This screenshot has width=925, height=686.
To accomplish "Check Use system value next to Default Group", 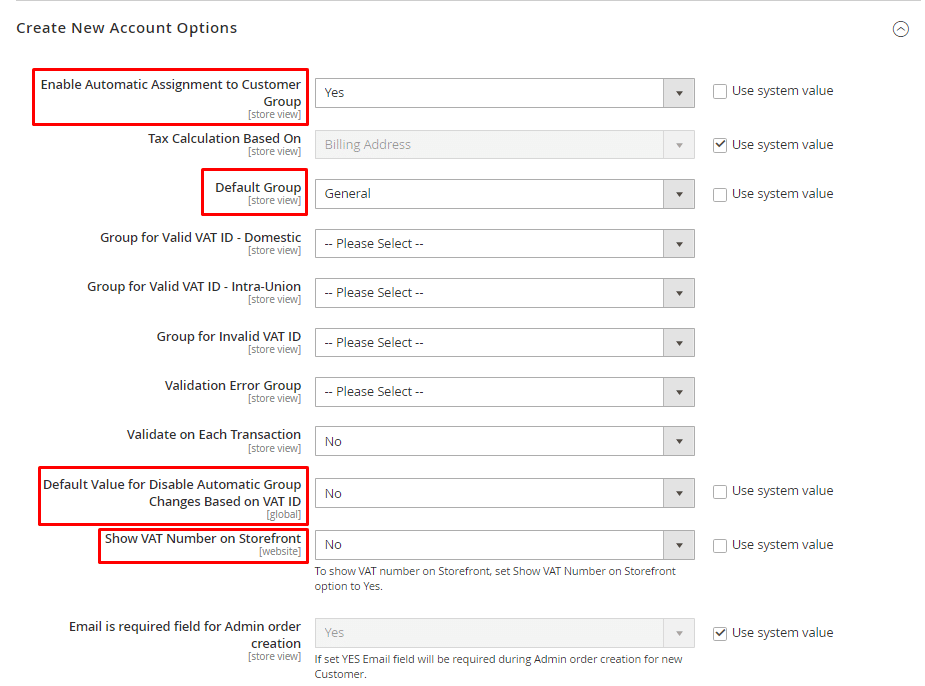I will click(x=719, y=193).
